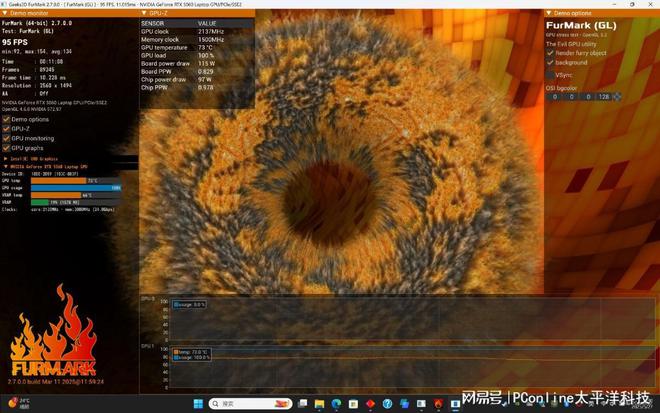Click the blue question mark taskbar icon
660x413 pixels.
(387, 404)
